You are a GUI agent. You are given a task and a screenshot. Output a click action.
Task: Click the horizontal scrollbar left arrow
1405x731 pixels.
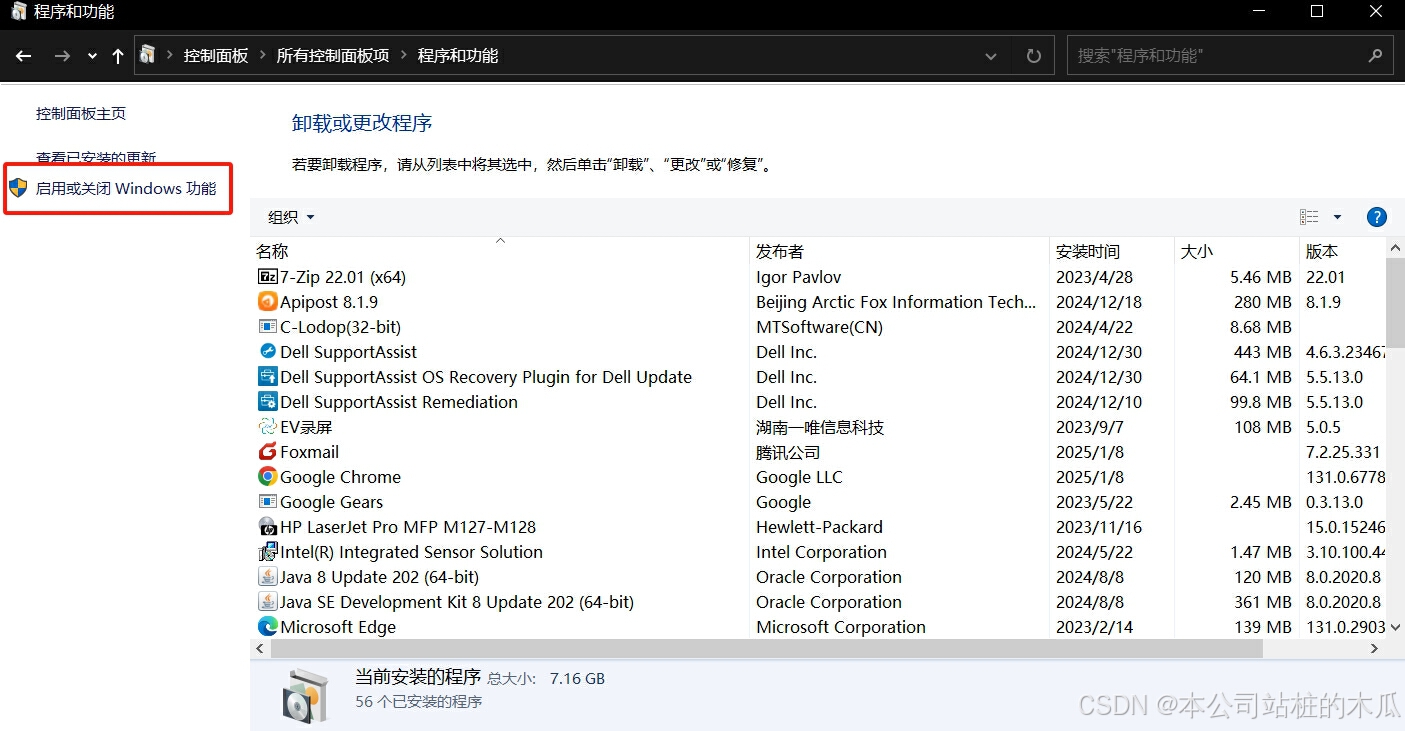[x=260, y=649]
